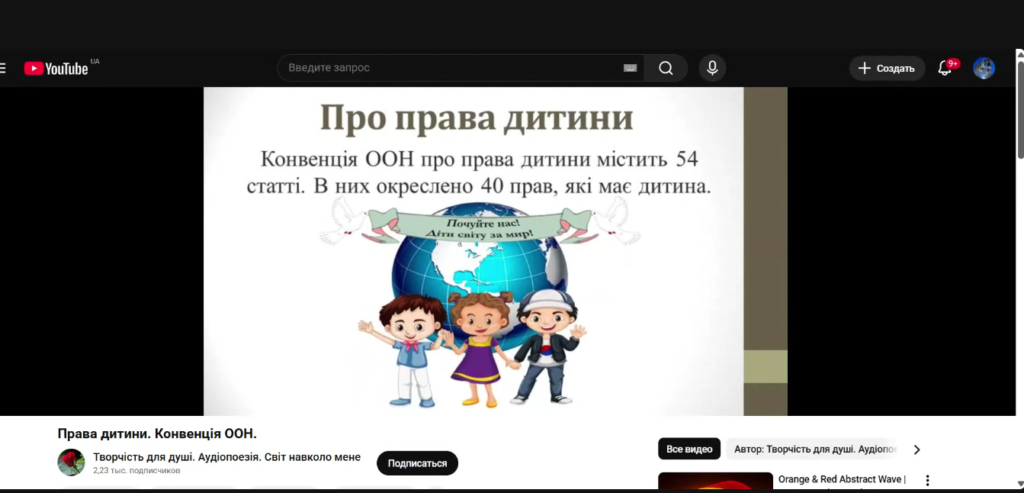
Task: Click the Orange & Red Abstract Wave title
Action: click(840, 479)
